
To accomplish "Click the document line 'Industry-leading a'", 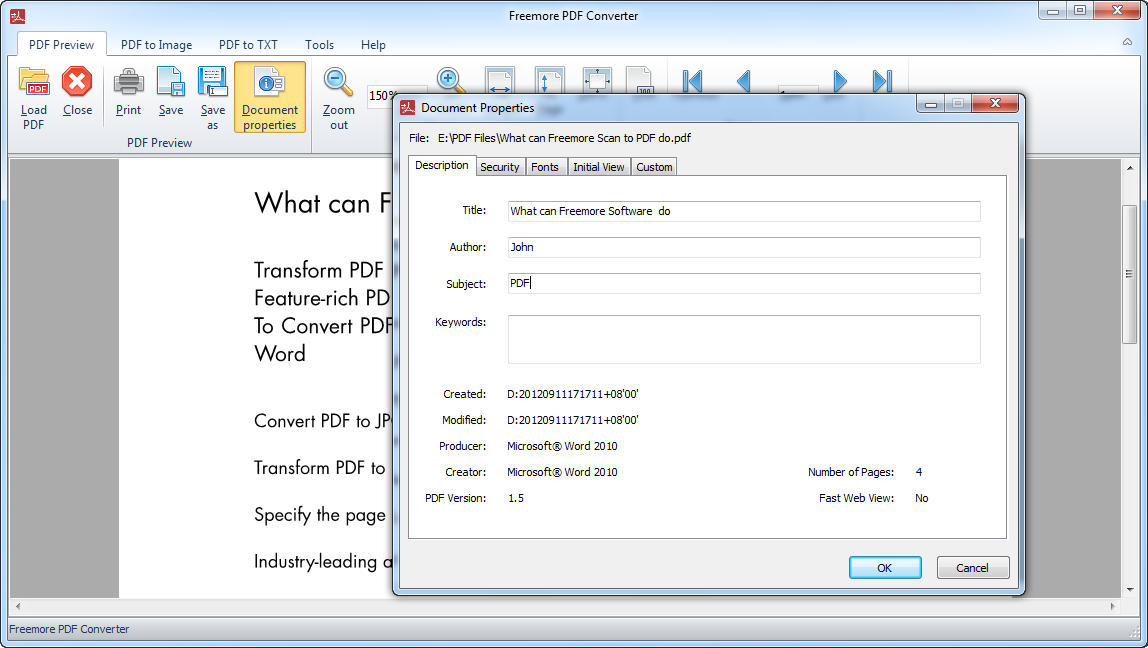I will (324, 562).
